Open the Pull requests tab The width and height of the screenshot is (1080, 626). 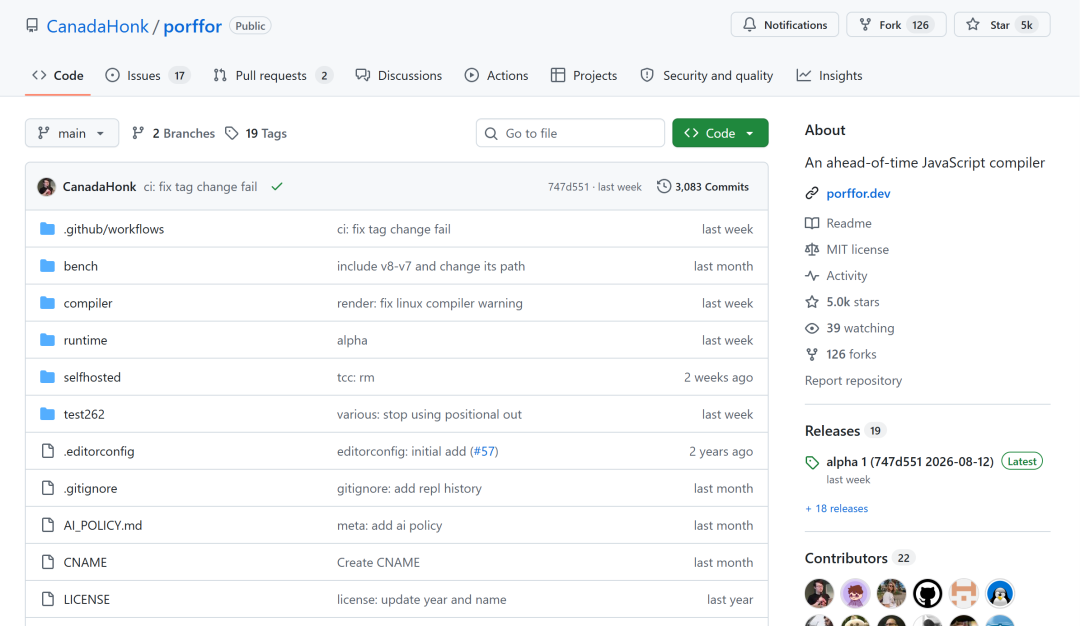tap(273, 76)
